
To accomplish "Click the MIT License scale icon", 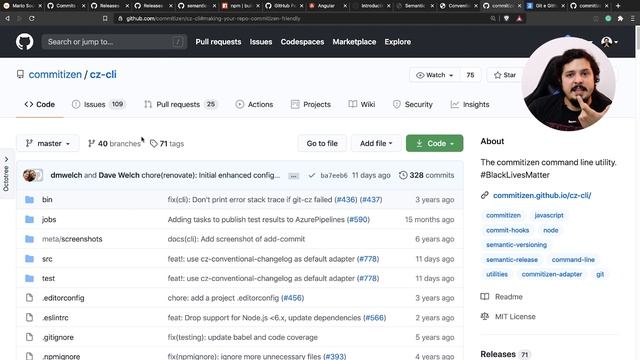I will 484,316.
